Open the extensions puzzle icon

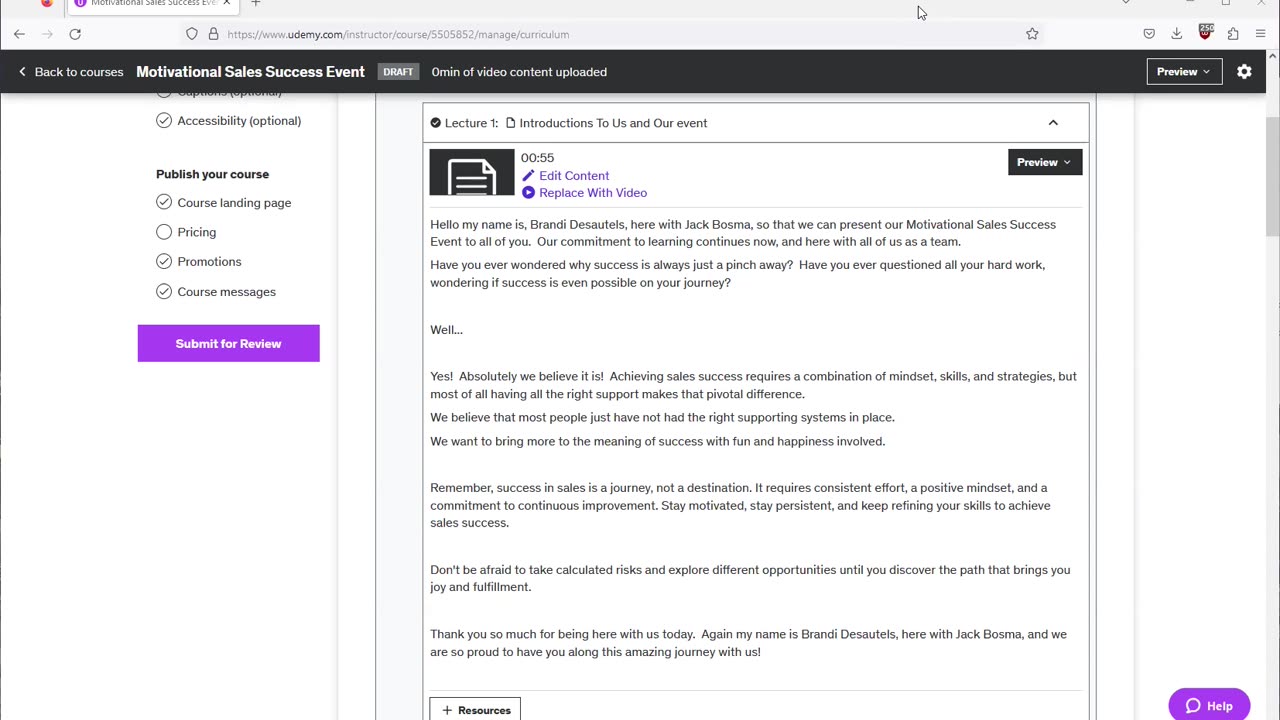[x=1233, y=34]
